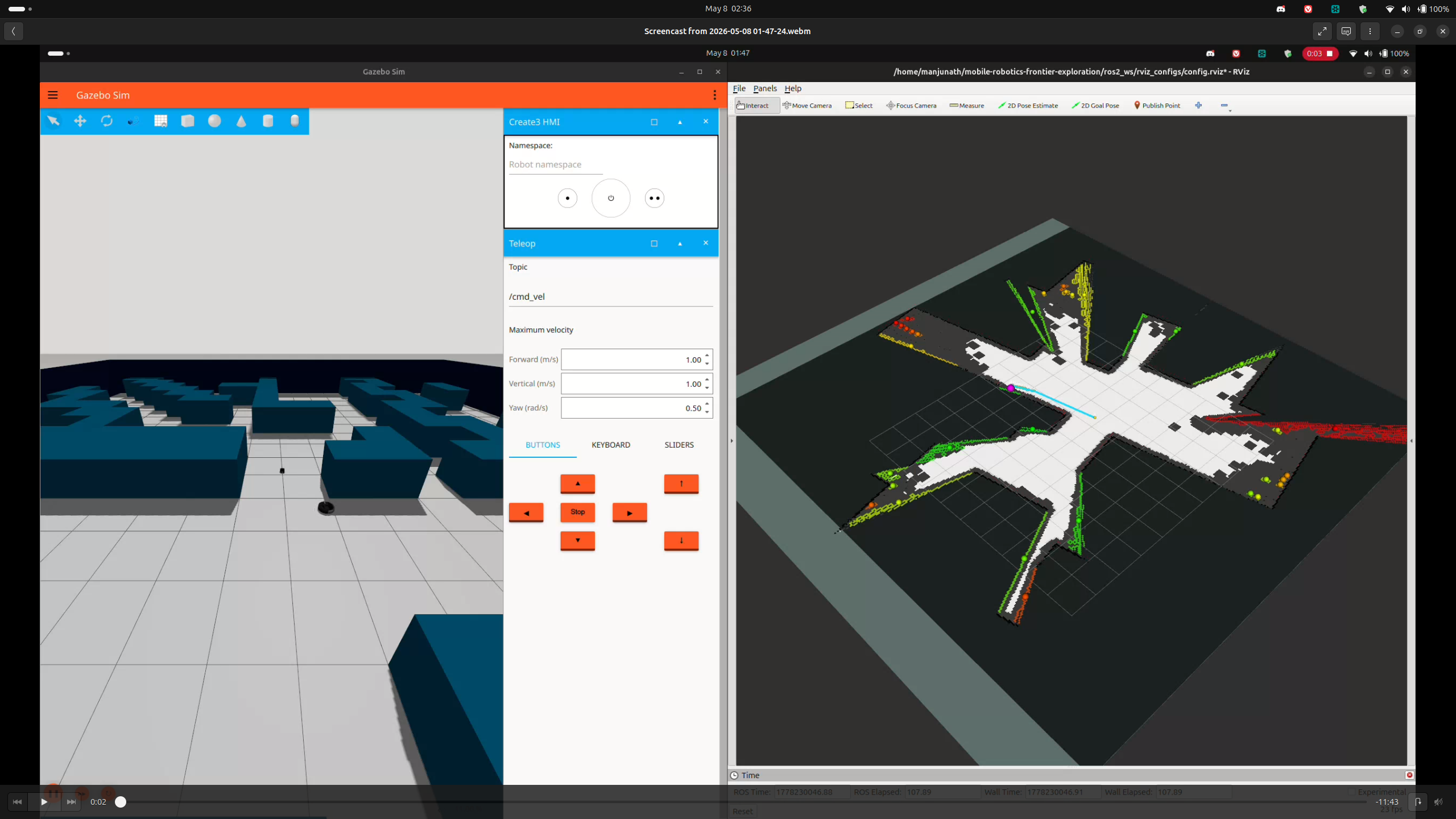The width and height of the screenshot is (1456, 819).
Task: Decrease the Vertical velocity with down stepper
Action: [x=707, y=388]
